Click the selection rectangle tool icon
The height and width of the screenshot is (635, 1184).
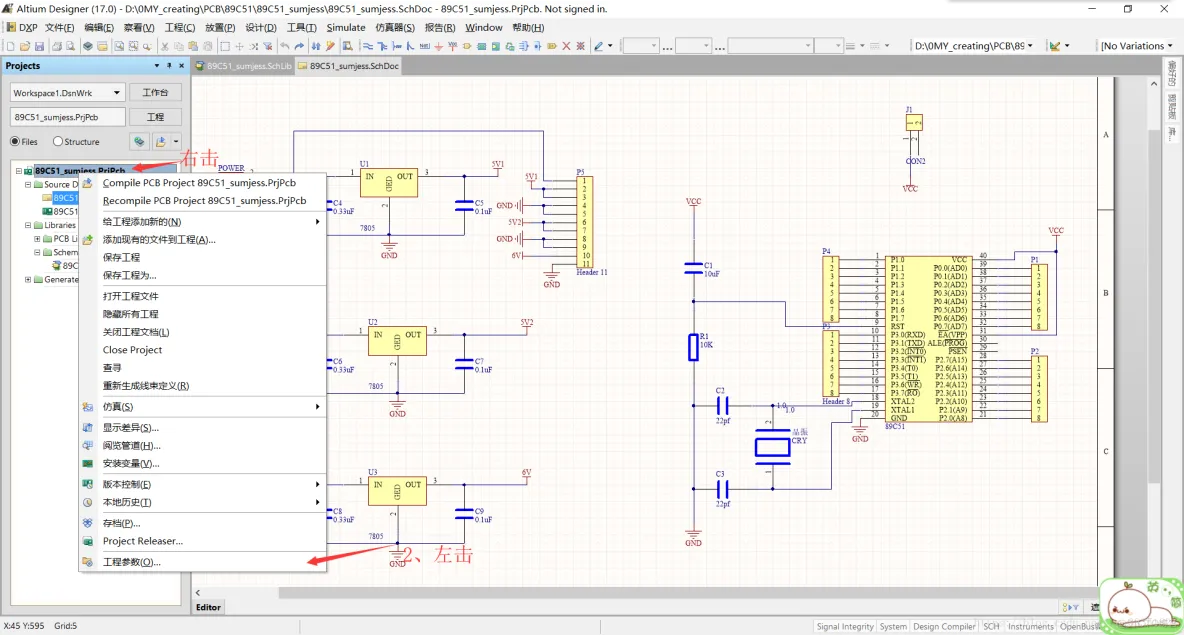tap(225, 46)
